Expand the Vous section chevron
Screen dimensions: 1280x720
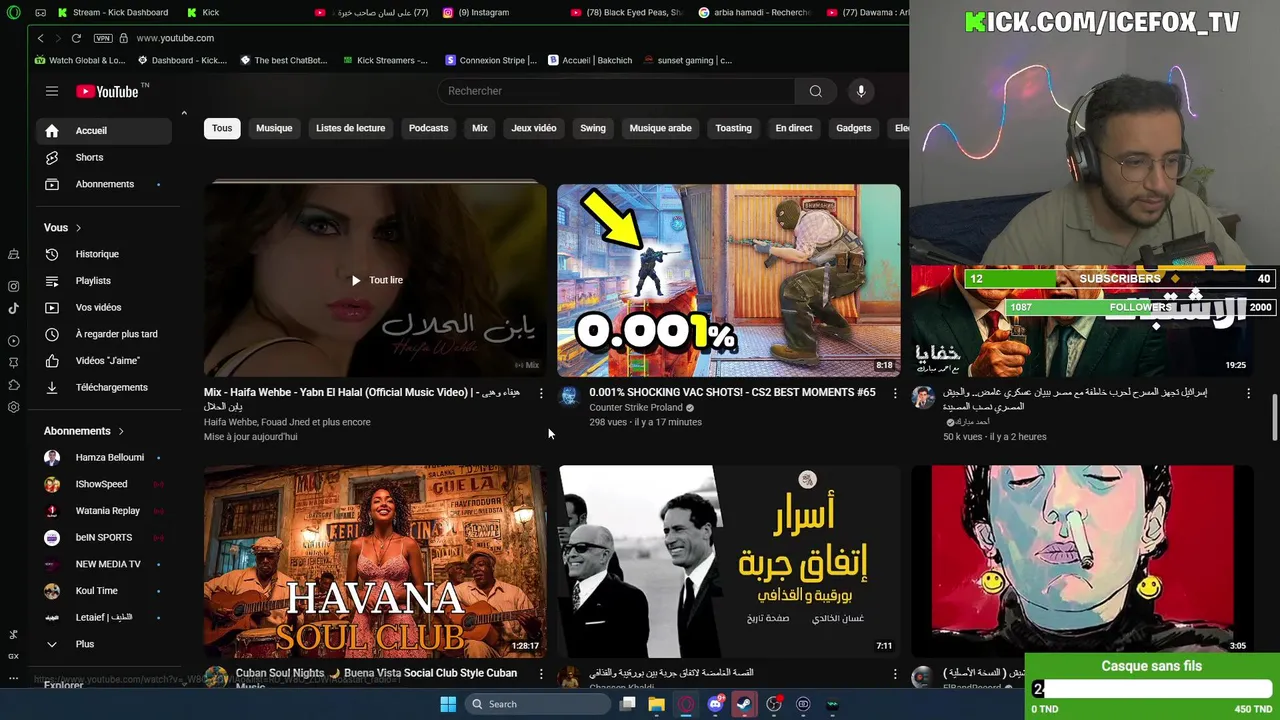(78, 228)
